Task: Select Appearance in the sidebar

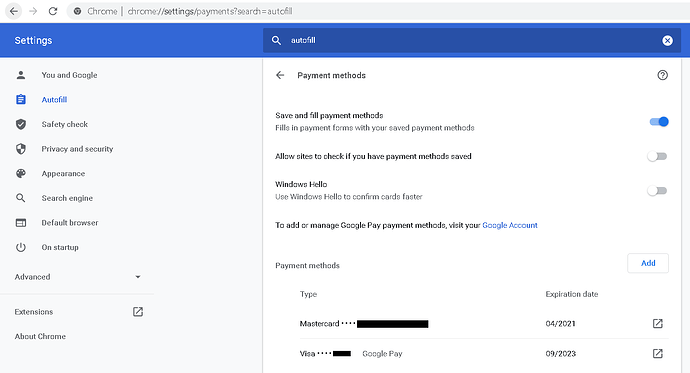Action: point(63,174)
